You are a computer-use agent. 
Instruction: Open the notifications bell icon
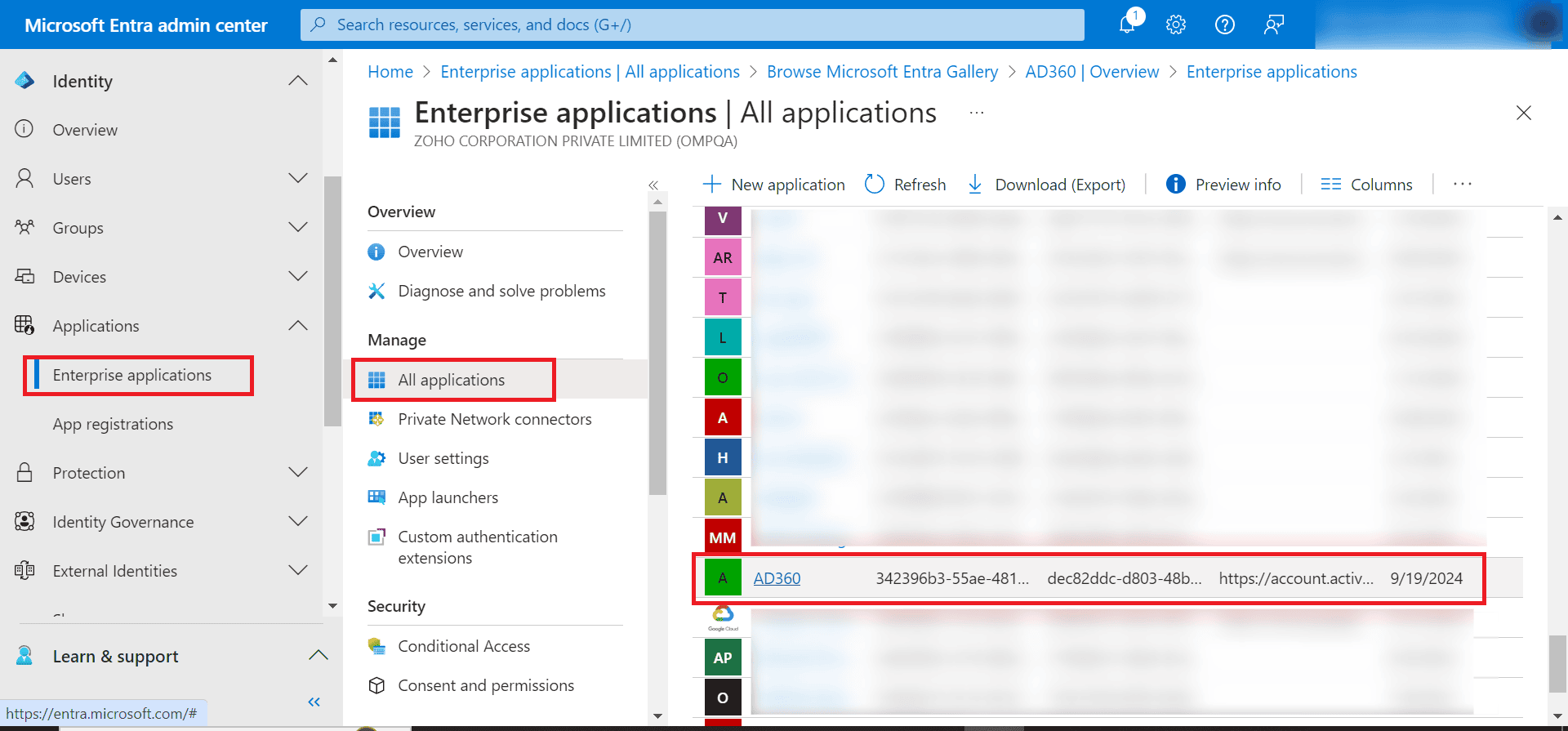1127,25
